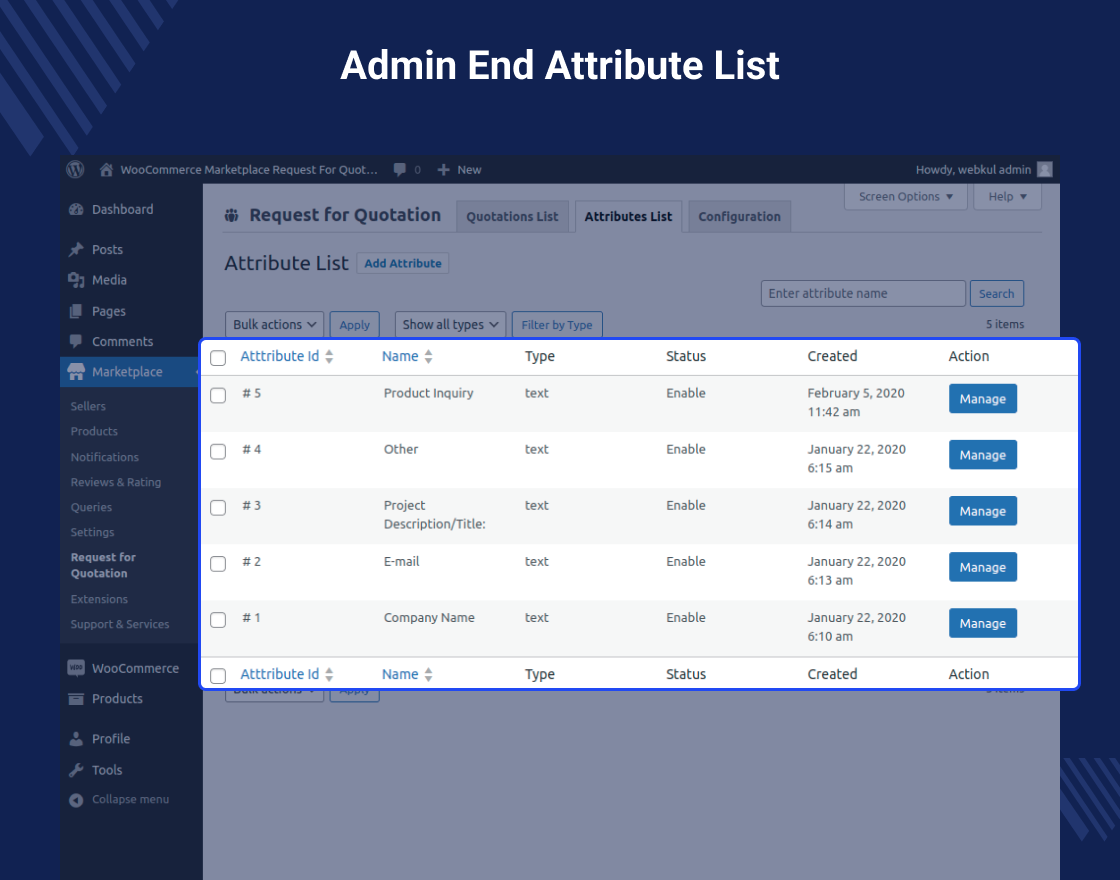Viewport: 1120px width, 880px height.
Task: Open the Show all types dropdown
Action: coord(451,324)
